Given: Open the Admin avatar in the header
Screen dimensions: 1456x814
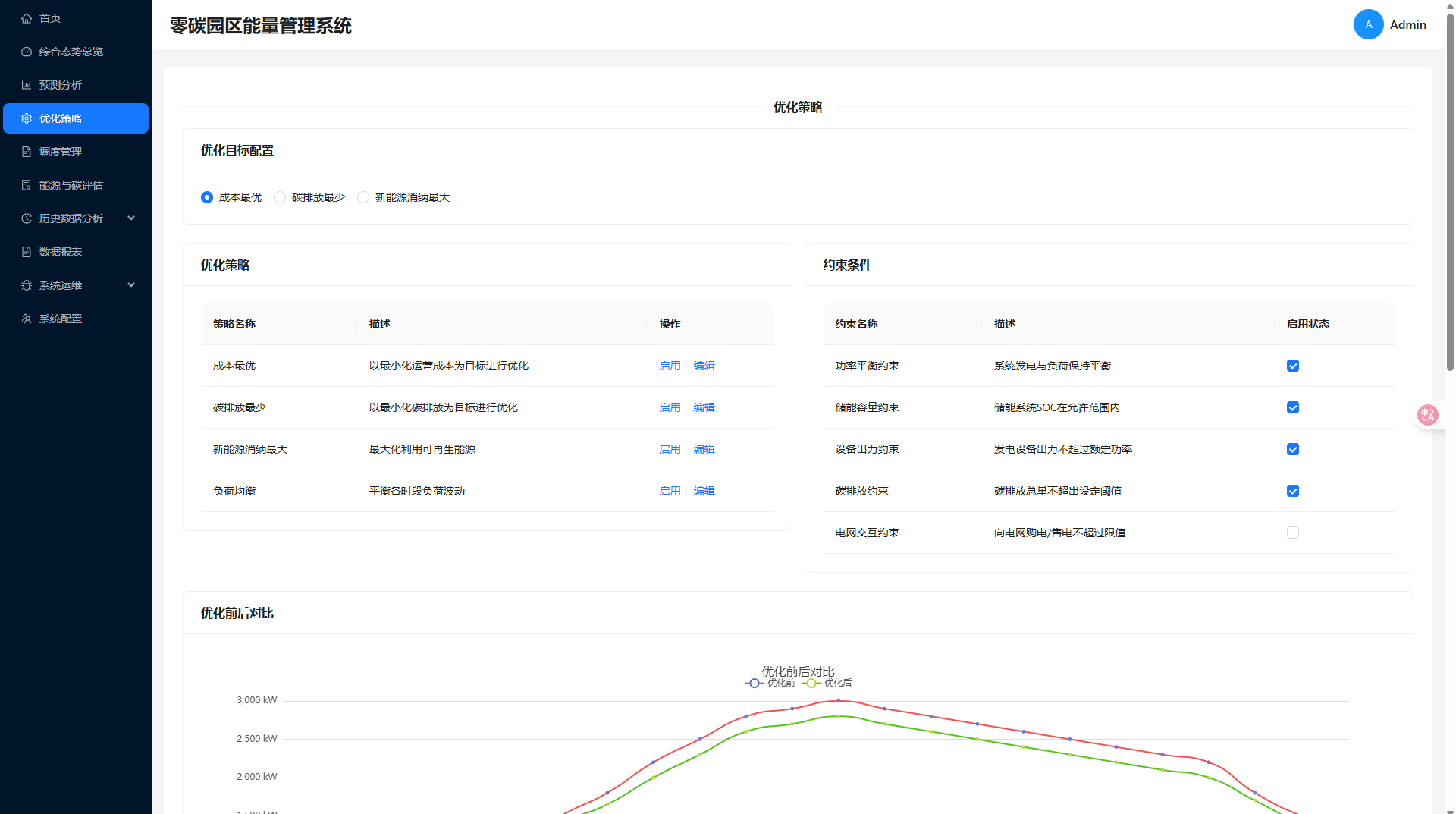Looking at the screenshot, I should tap(1368, 24).
